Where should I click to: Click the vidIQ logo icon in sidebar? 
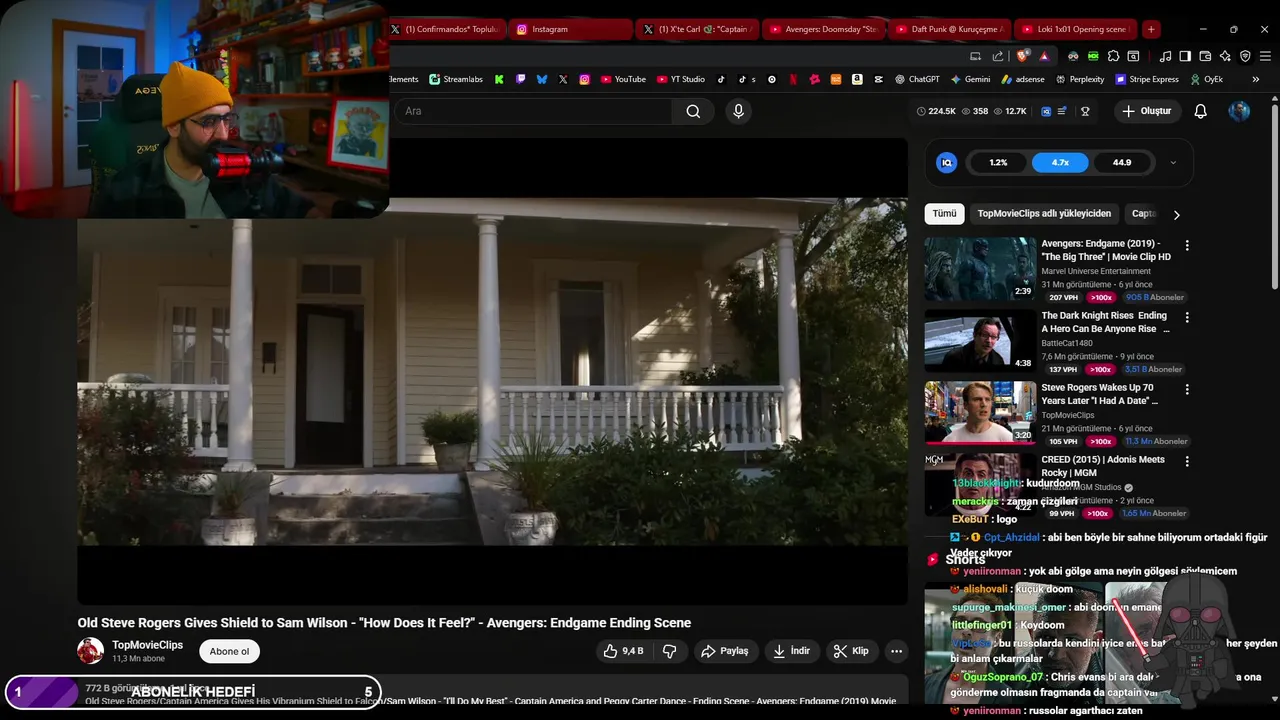point(946,162)
